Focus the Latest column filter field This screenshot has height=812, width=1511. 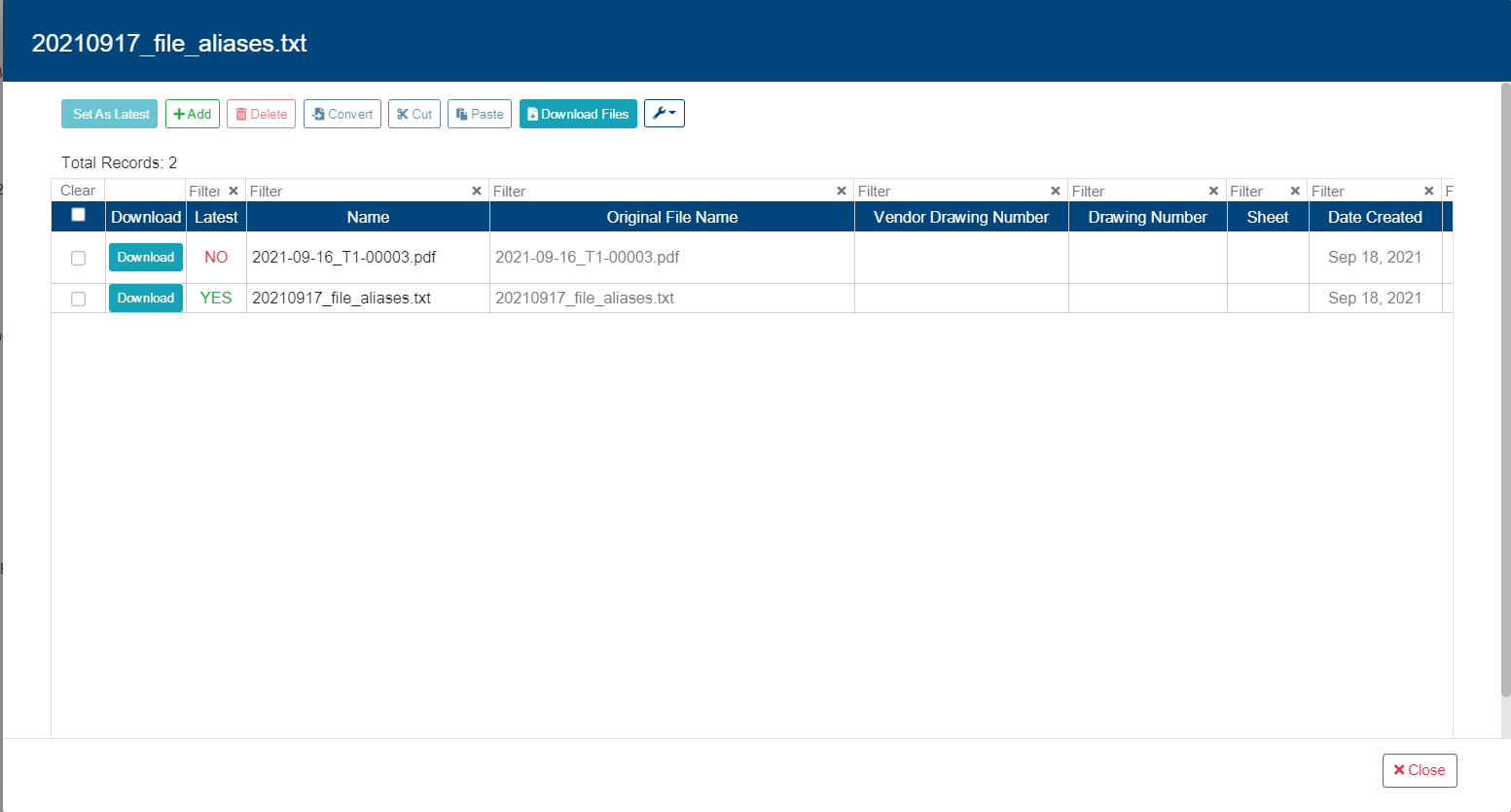click(x=206, y=191)
